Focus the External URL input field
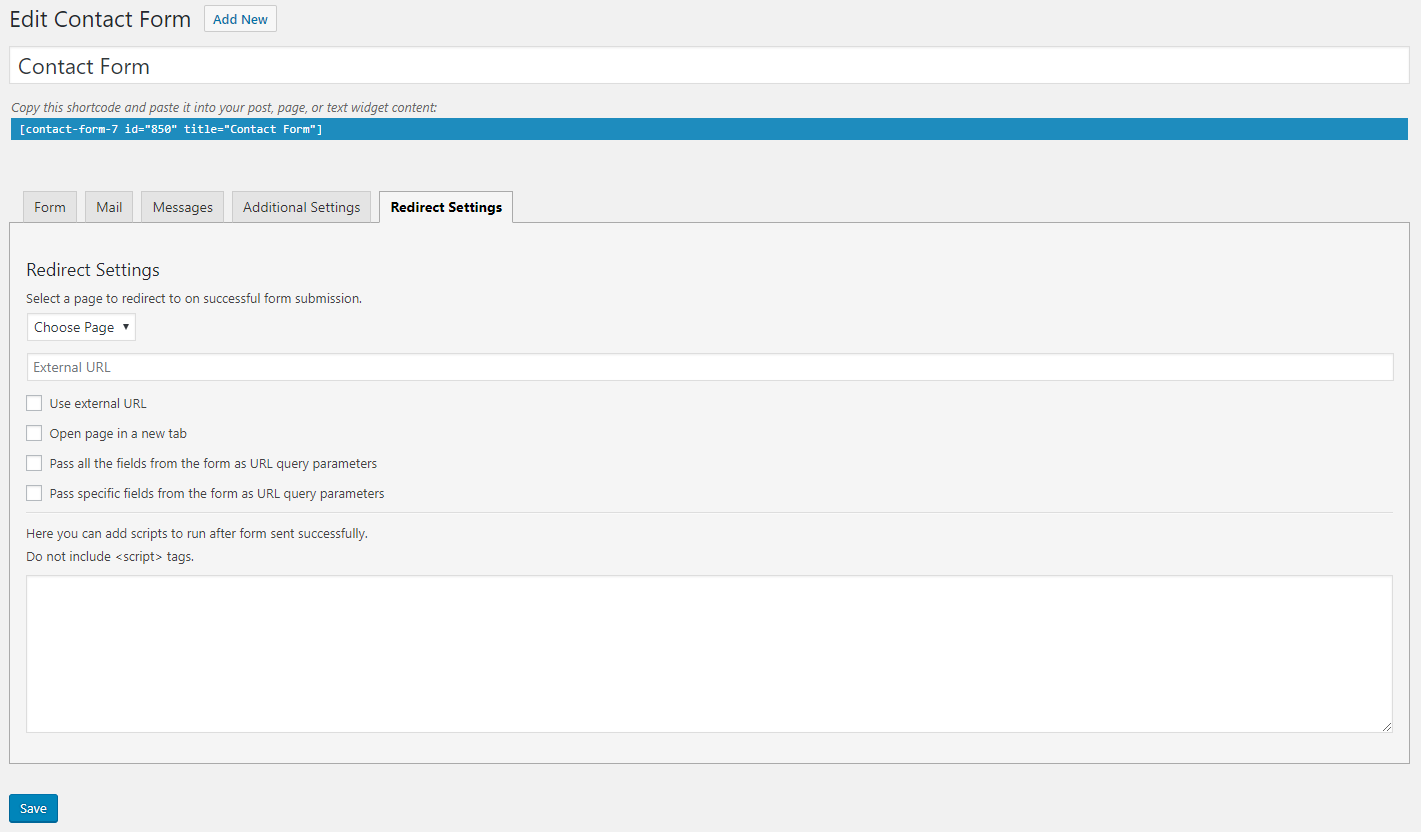The height and width of the screenshot is (832, 1421). pyautogui.click(x=709, y=367)
